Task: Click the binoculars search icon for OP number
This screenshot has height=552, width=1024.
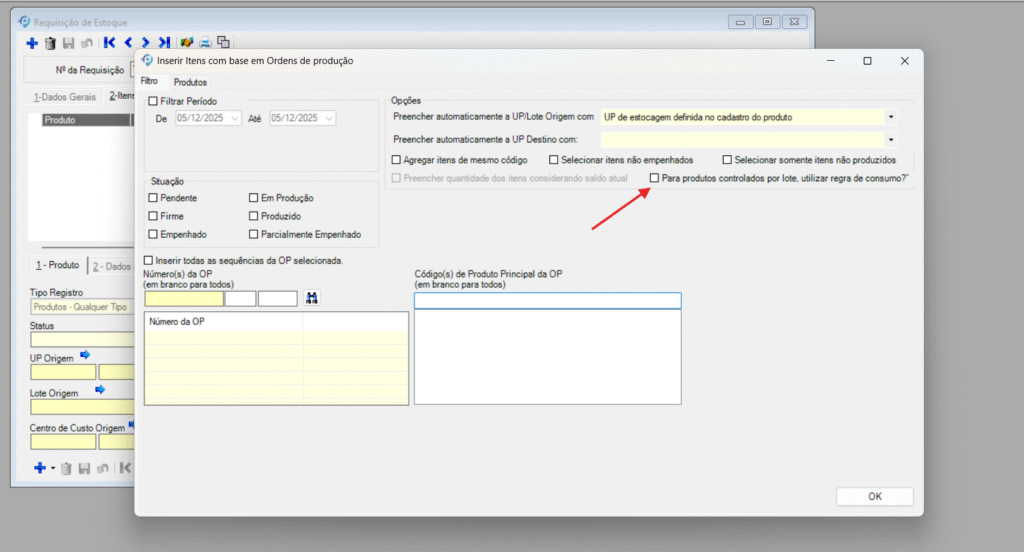Action: (x=311, y=298)
